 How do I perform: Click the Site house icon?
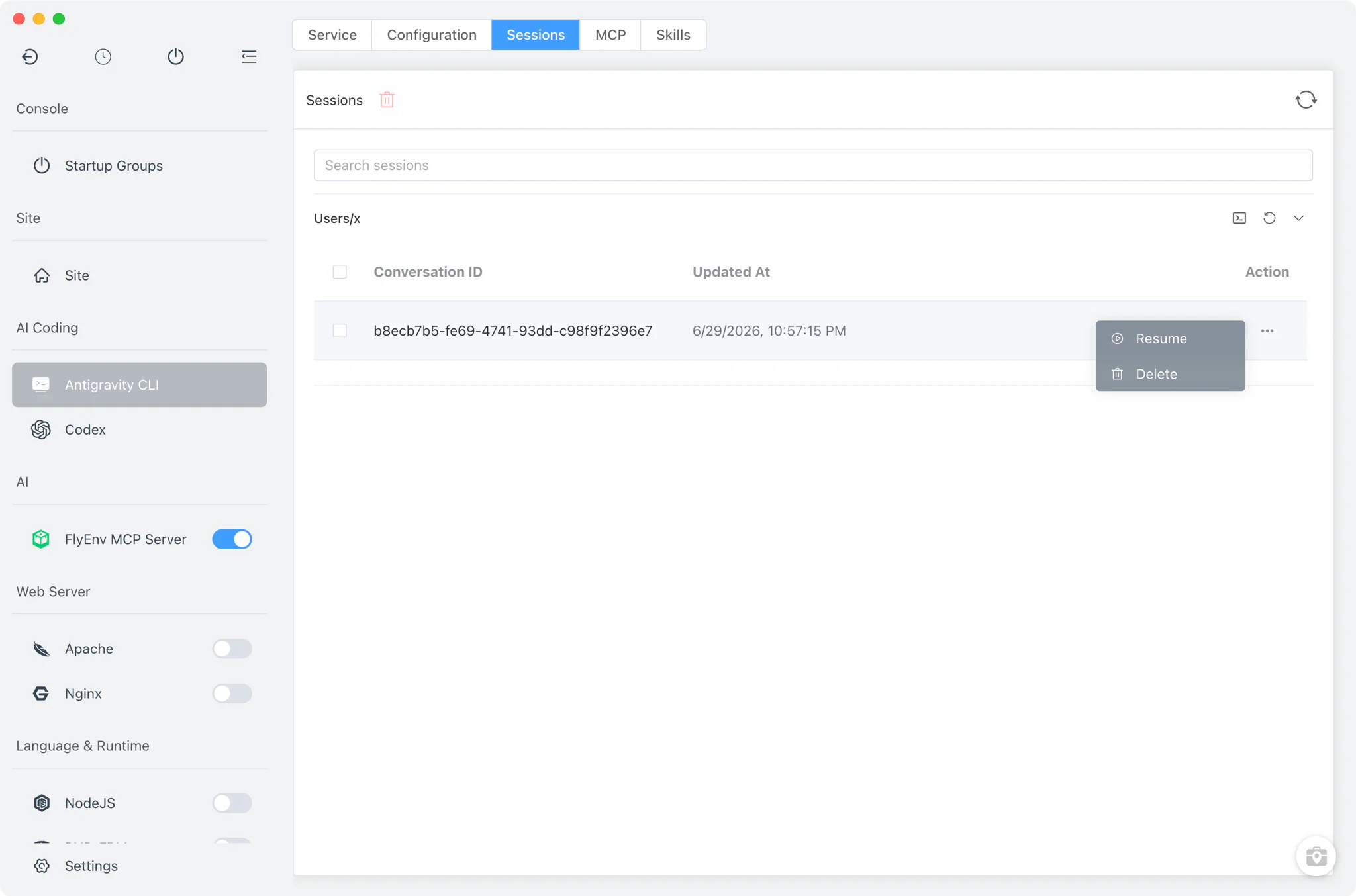point(42,275)
